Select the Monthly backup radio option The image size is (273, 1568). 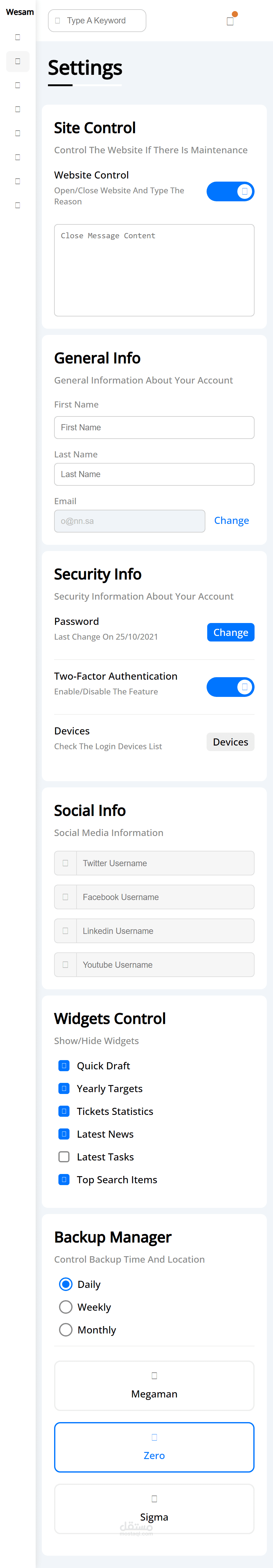66,1329
